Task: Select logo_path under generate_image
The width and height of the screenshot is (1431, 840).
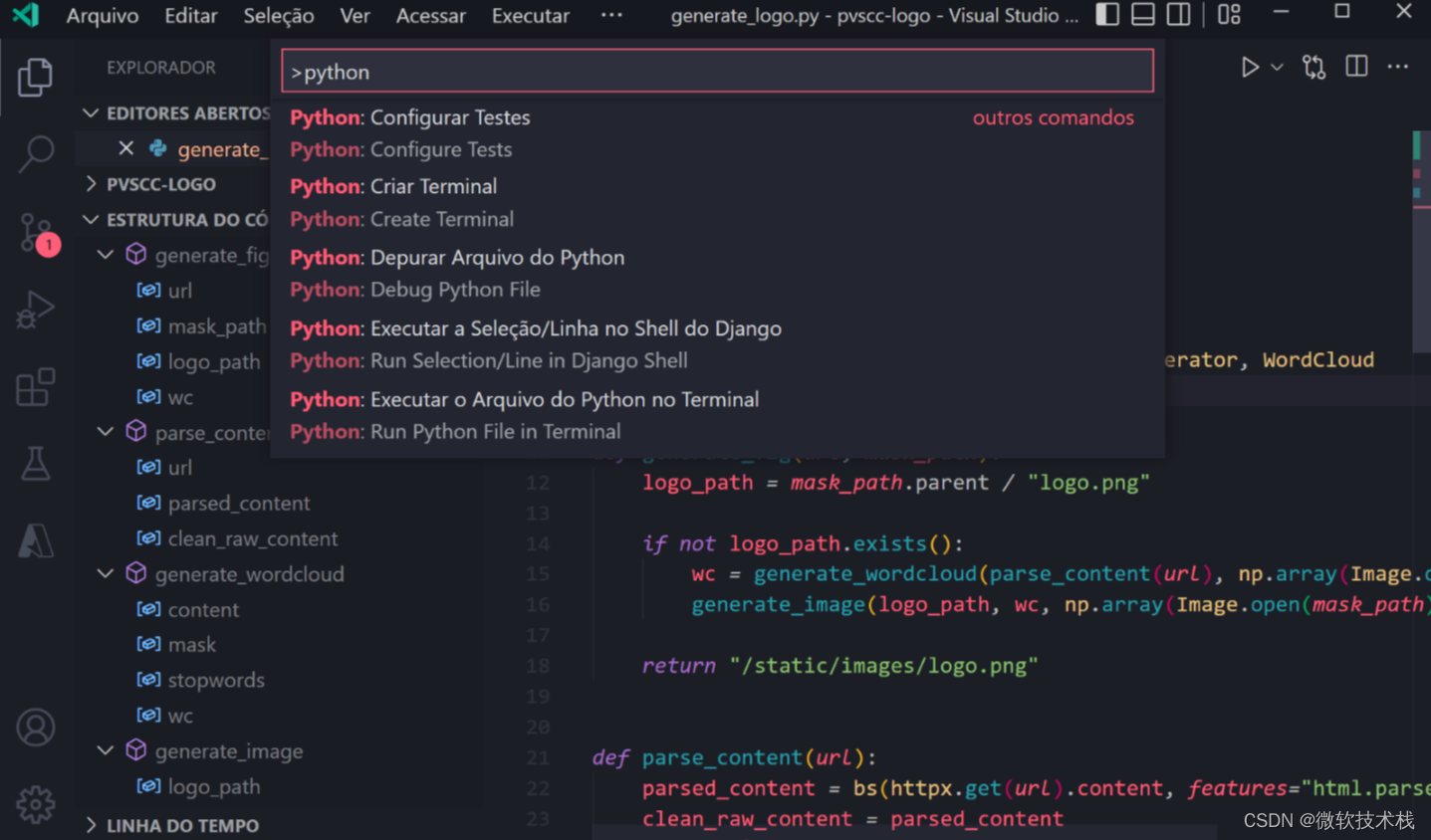Action: click(x=214, y=786)
